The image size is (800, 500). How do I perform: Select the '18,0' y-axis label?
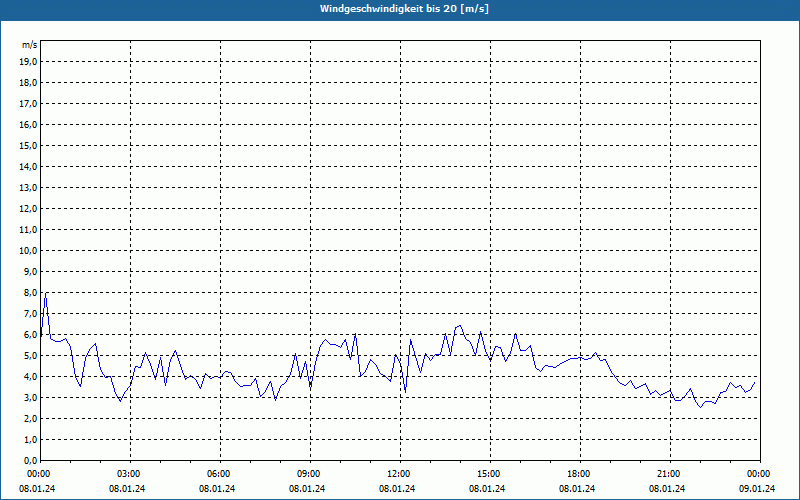tap(28, 83)
